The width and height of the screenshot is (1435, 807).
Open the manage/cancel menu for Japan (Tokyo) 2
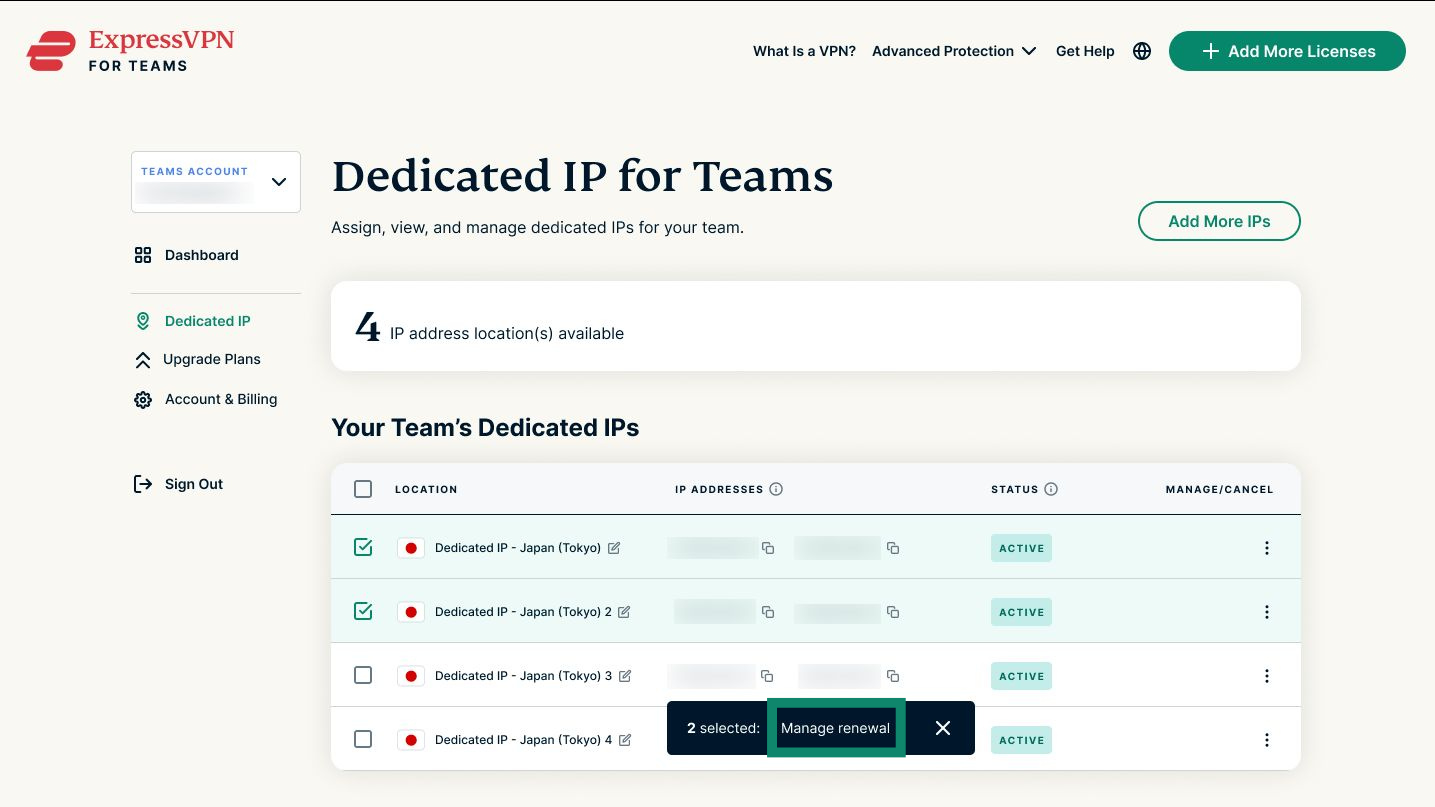pos(1267,612)
